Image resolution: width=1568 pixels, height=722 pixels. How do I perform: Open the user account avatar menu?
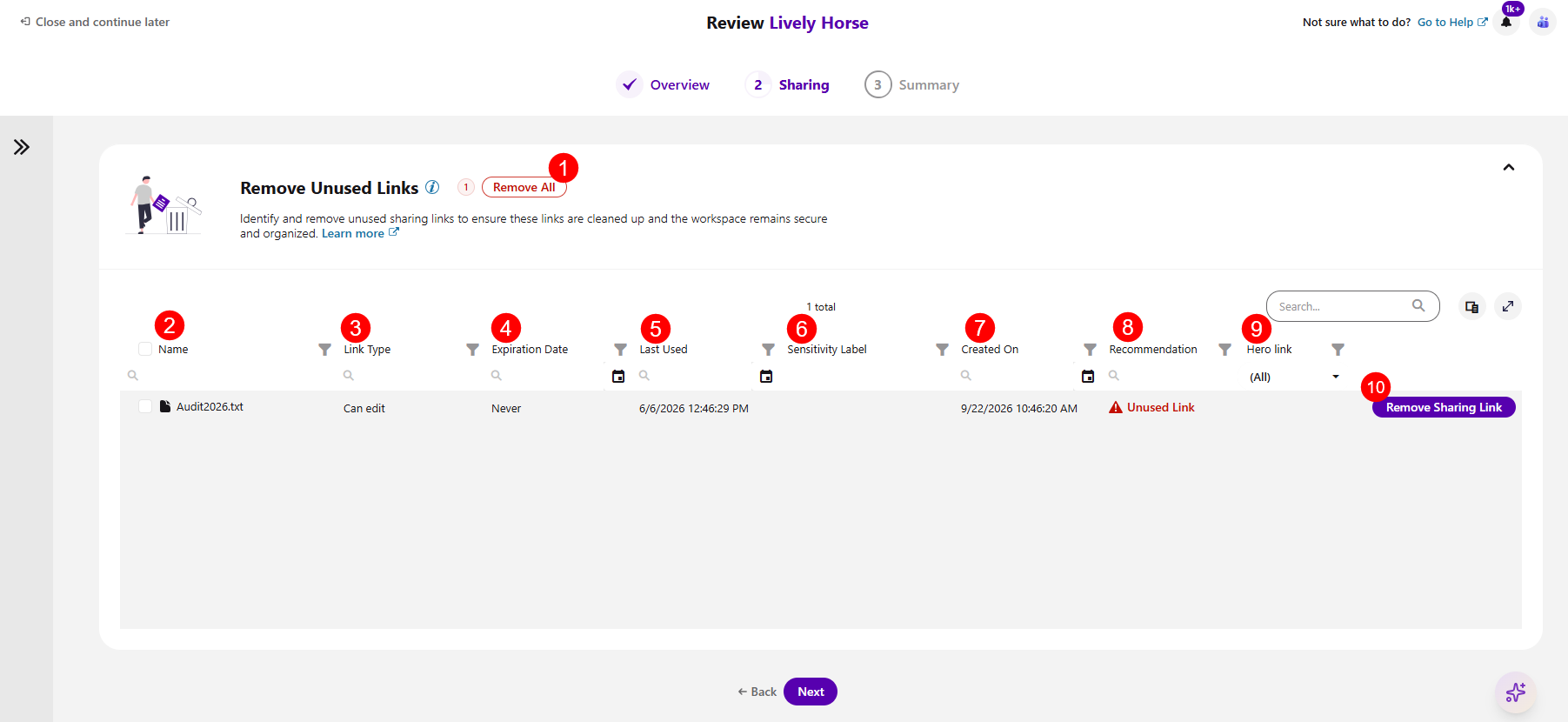tap(1543, 23)
